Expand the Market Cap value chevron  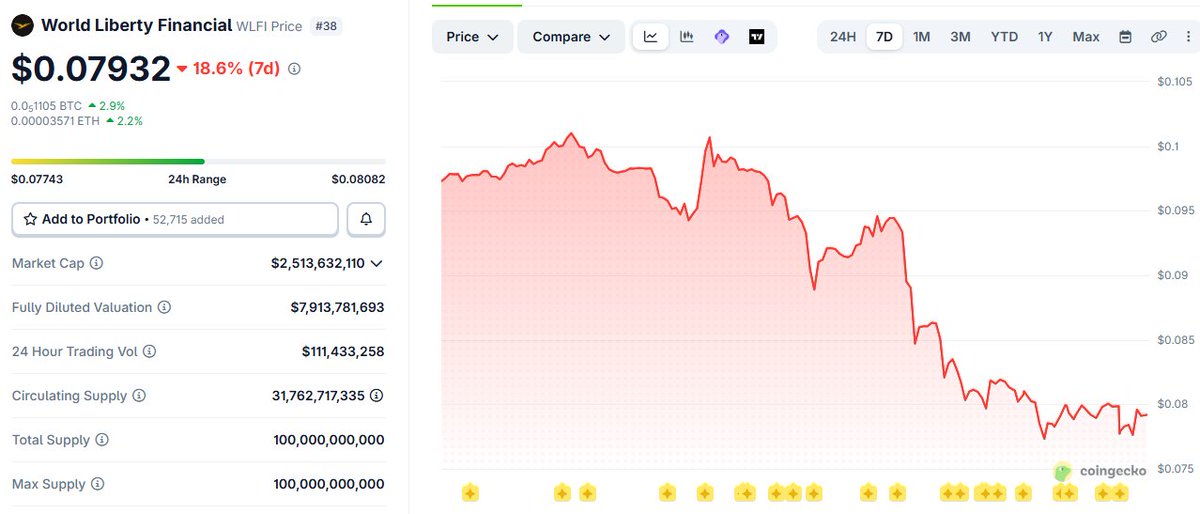(377, 263)
